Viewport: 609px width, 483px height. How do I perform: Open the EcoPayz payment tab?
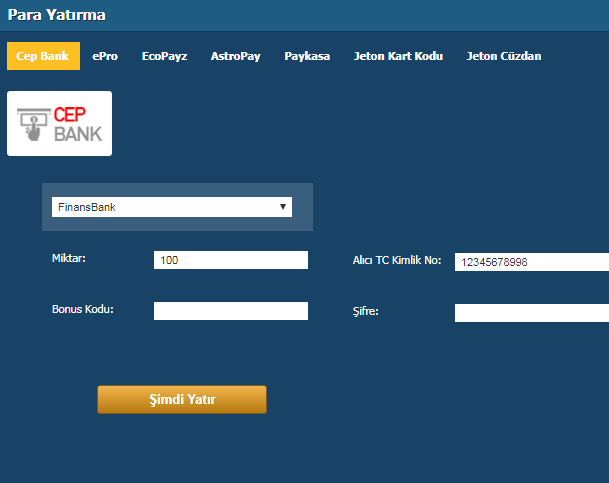point(164,56)
